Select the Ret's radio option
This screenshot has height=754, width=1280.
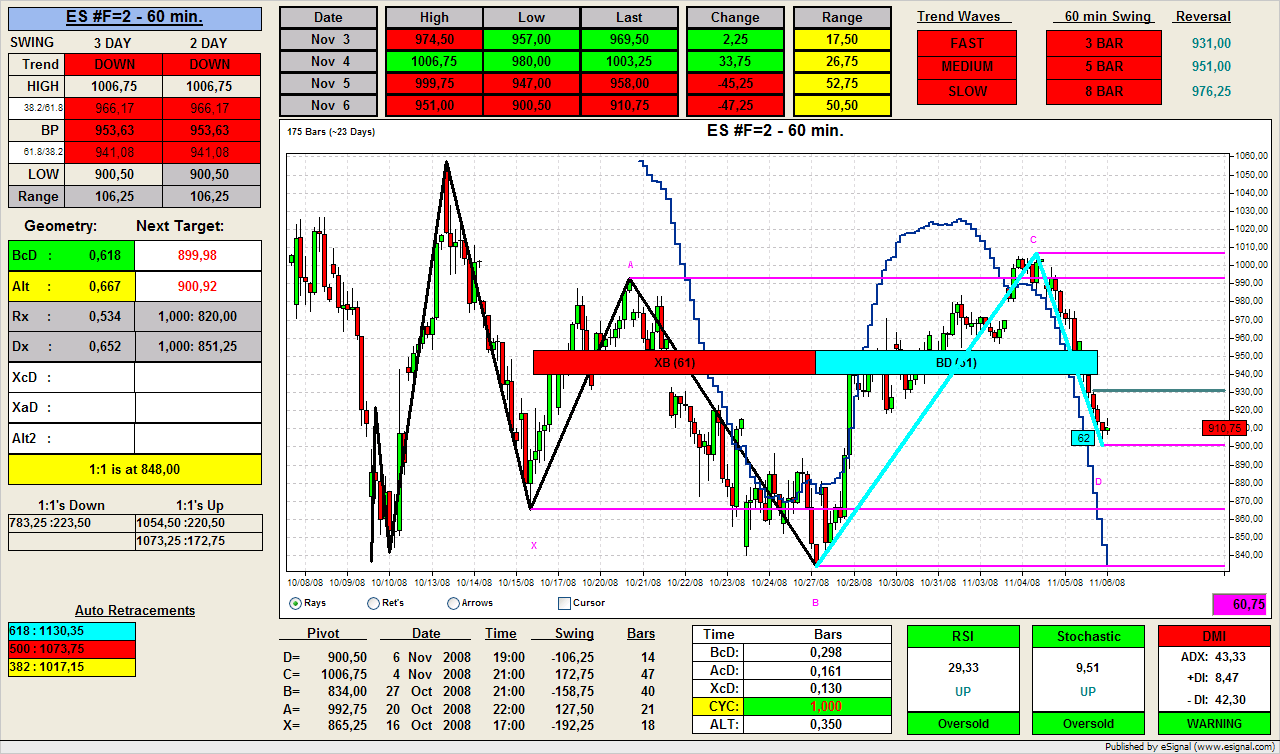tap(373, 603)
